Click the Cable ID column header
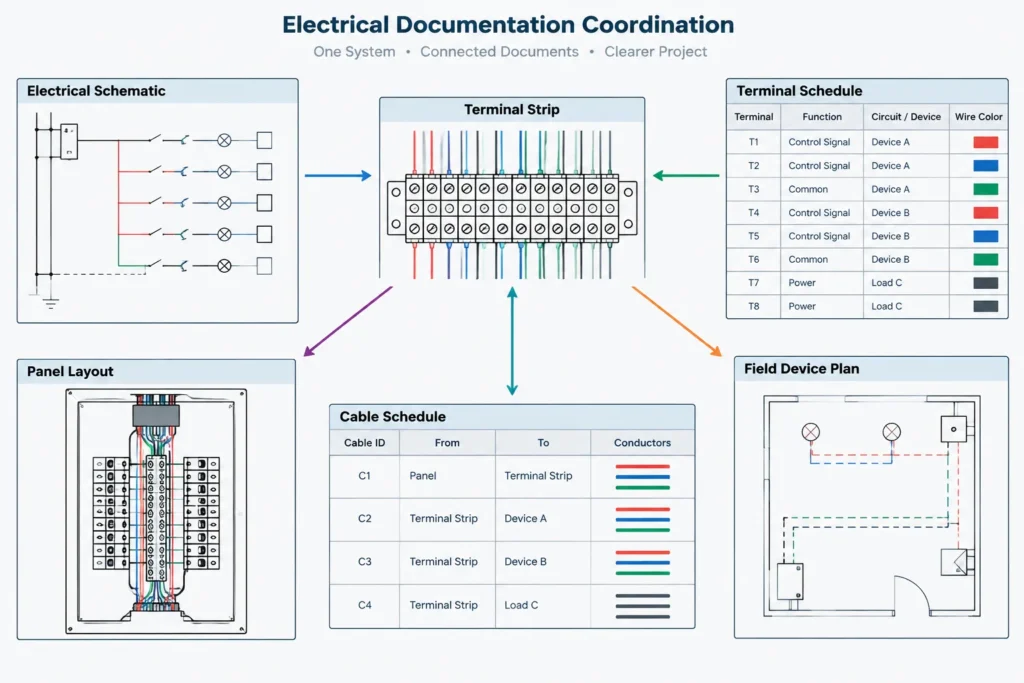 point(364,443)
